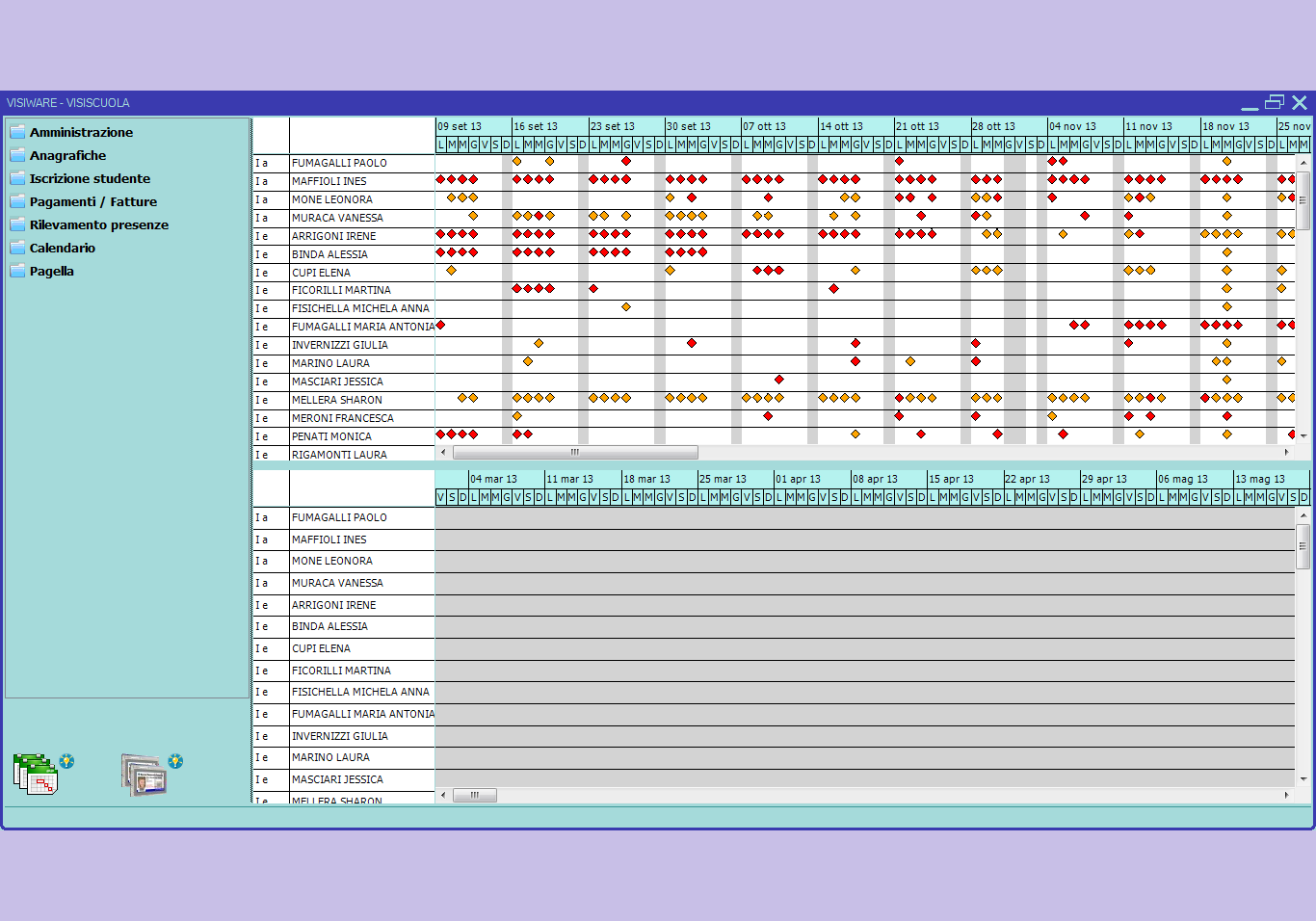
Task: Click FICORILLI MARTINA's red diamond in the 23 set week
Action: click(x=593, y=289)
